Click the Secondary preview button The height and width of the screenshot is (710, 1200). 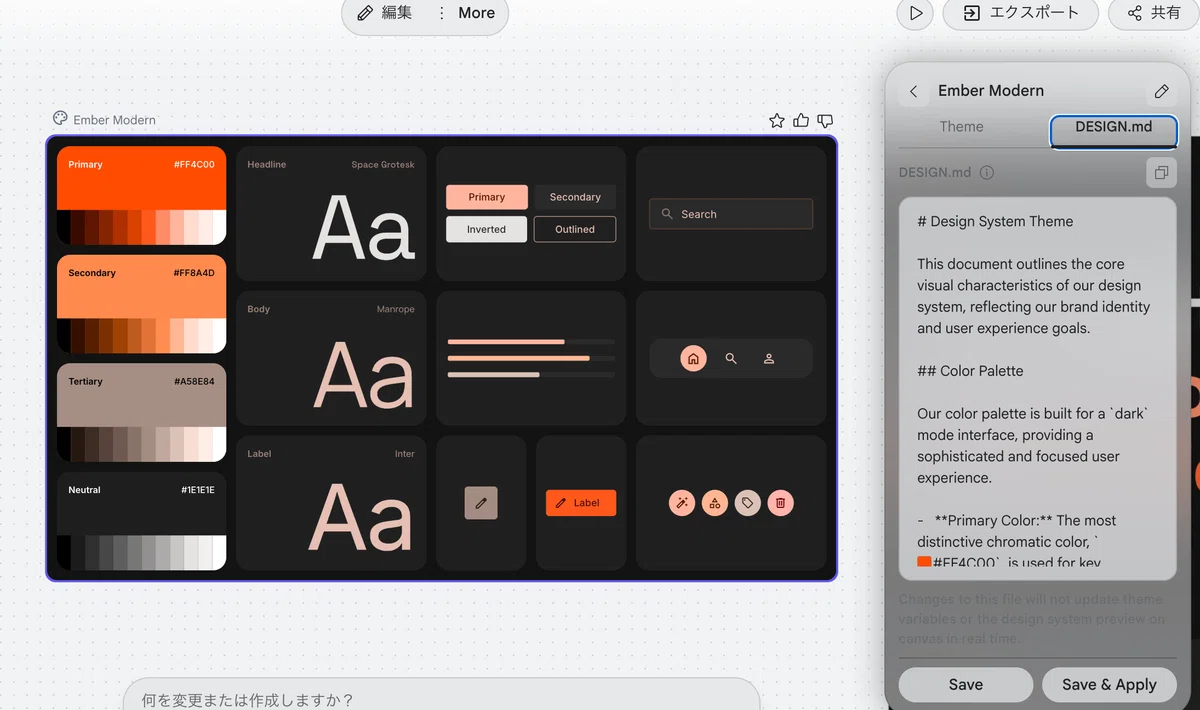point(575,197)
